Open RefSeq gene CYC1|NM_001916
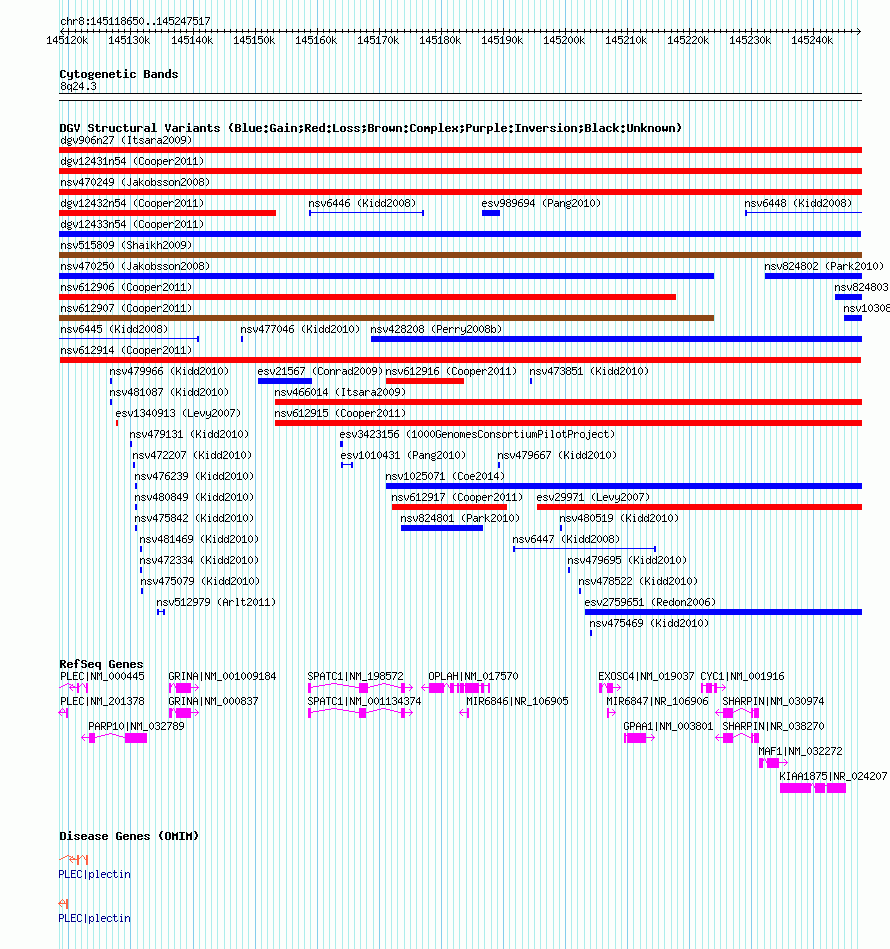 tap(713, 688)
